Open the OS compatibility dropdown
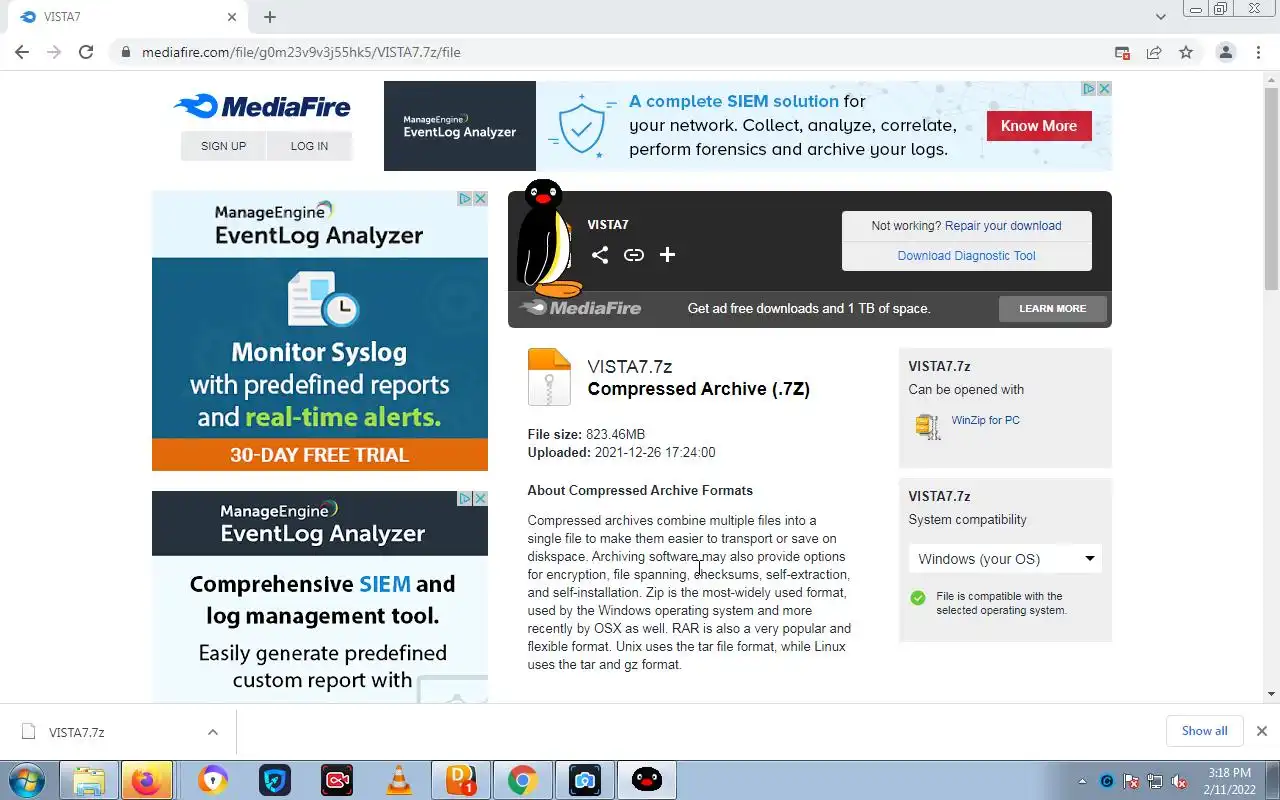The height and width of the screenshot is (800, 1280). point(1005,559)
